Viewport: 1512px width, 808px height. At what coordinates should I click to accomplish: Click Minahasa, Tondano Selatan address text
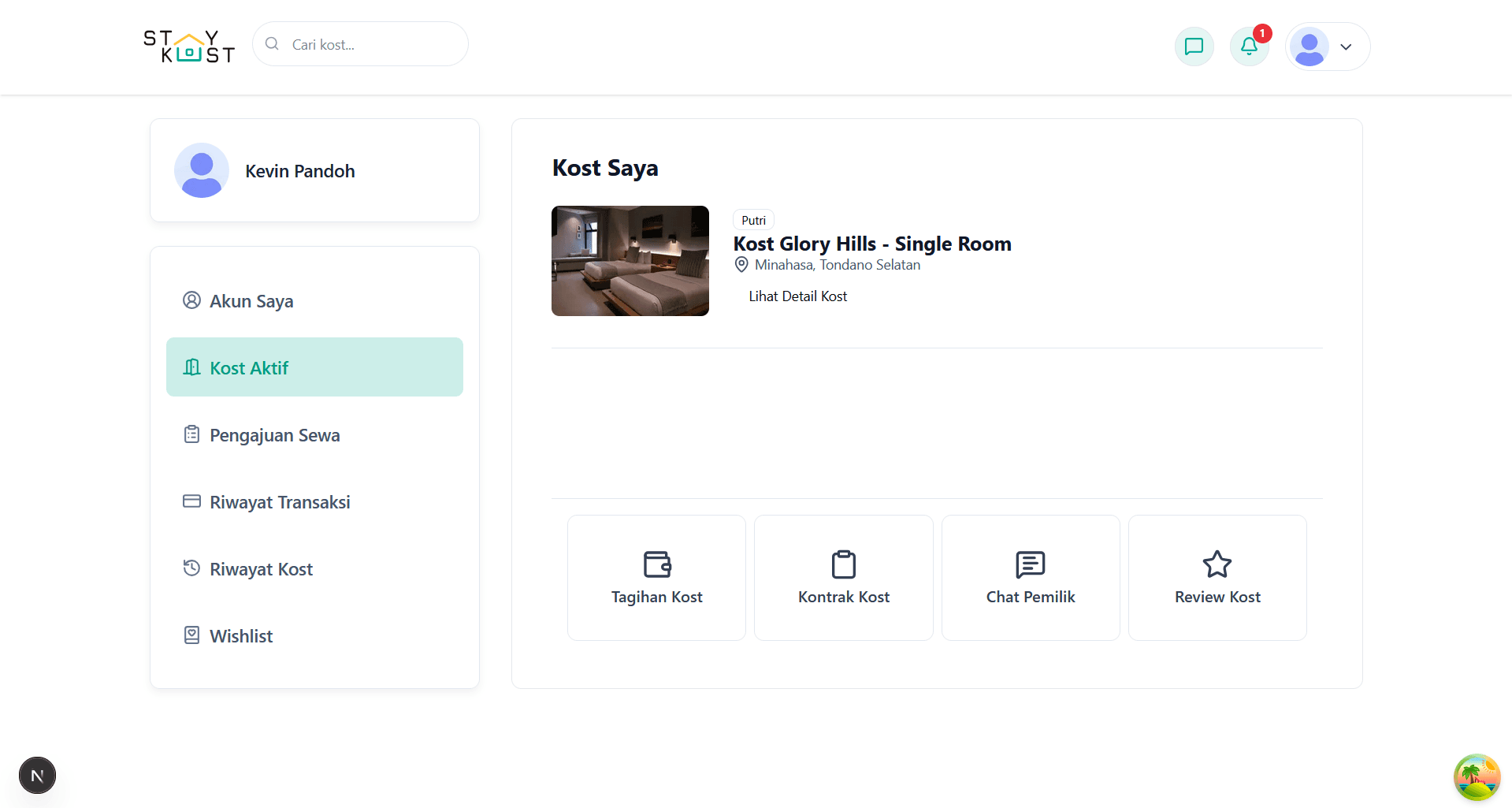(x=838, y=265)
